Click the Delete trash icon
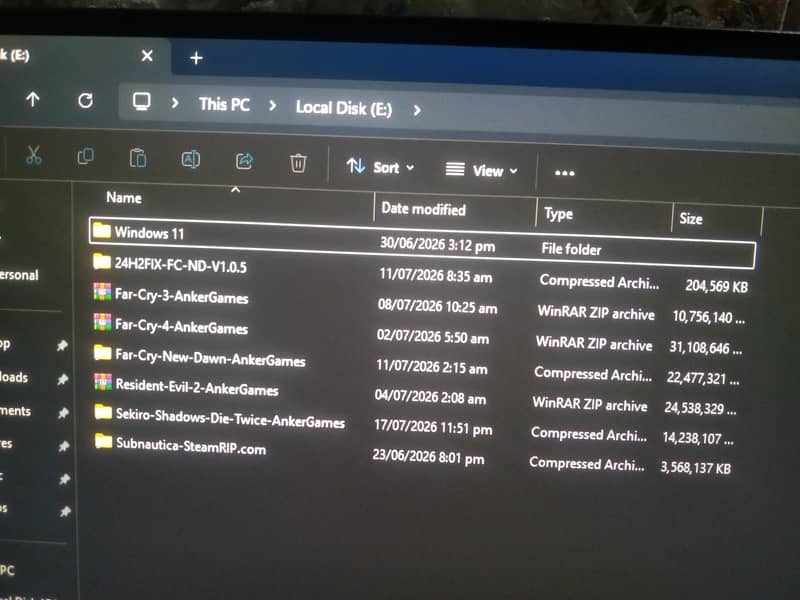 coord(298,163)
